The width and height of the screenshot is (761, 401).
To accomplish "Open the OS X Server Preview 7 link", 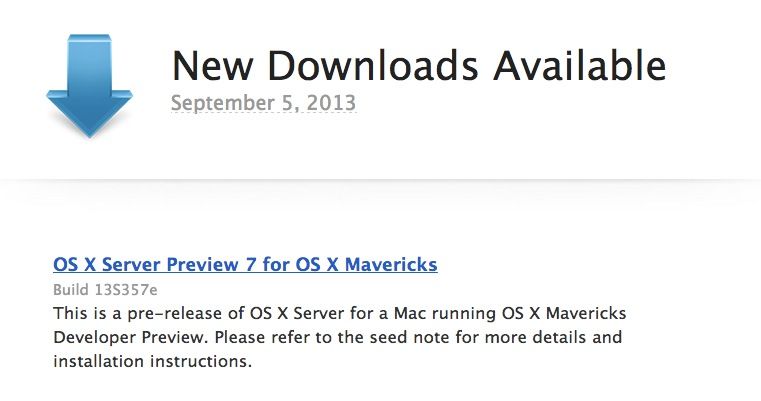I will point(245,265).
